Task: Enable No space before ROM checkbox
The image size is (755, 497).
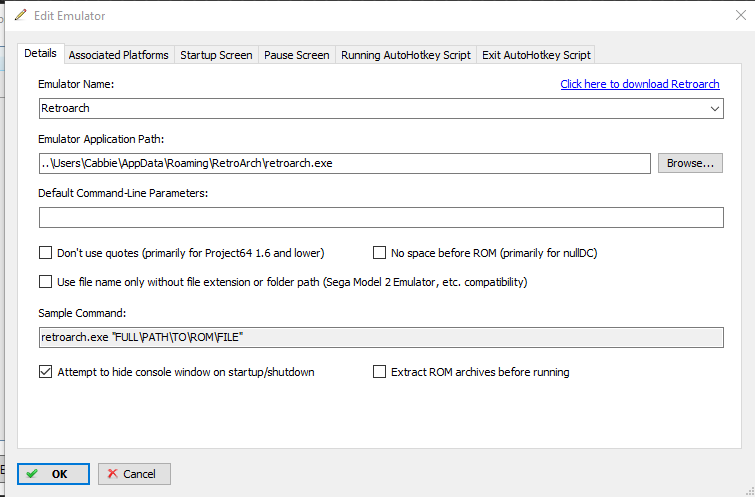Action: pyautogui.click(x=379, y=253)
